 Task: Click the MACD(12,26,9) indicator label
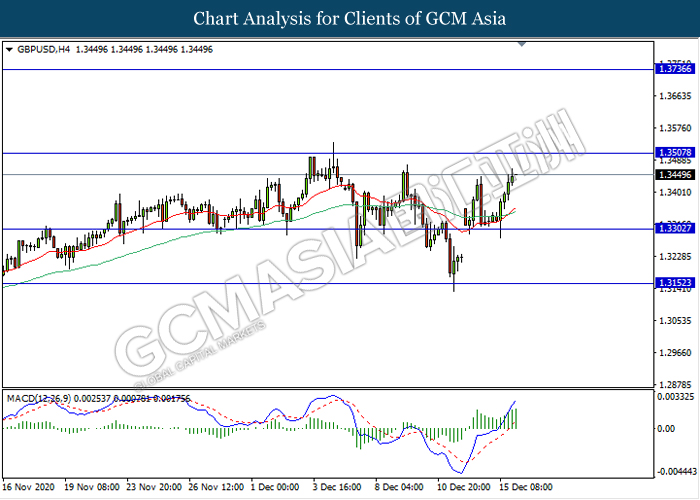pyautogui.click(x=39, y=398)
